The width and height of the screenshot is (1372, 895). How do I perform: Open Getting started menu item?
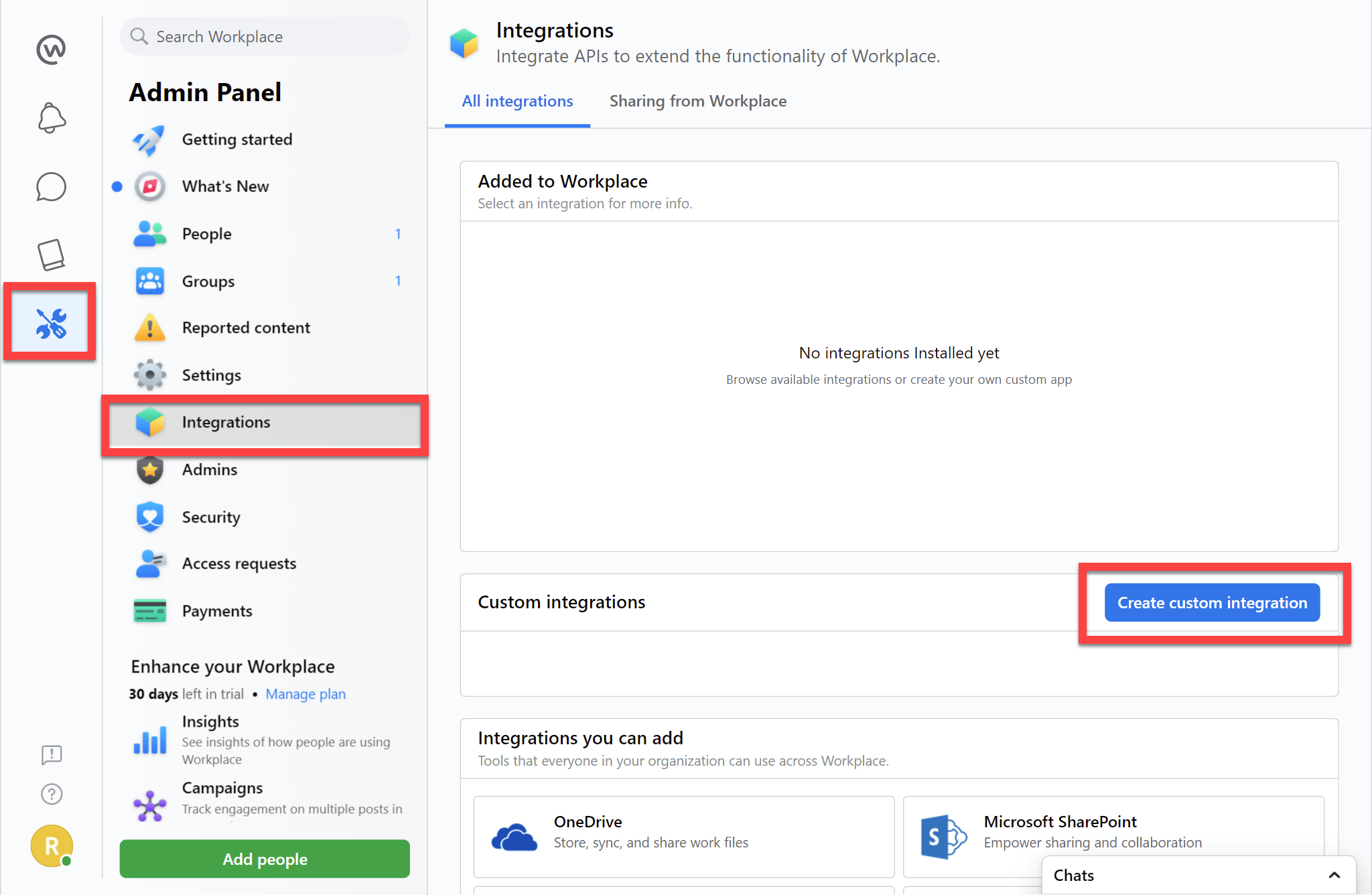[x=265, y=139]
